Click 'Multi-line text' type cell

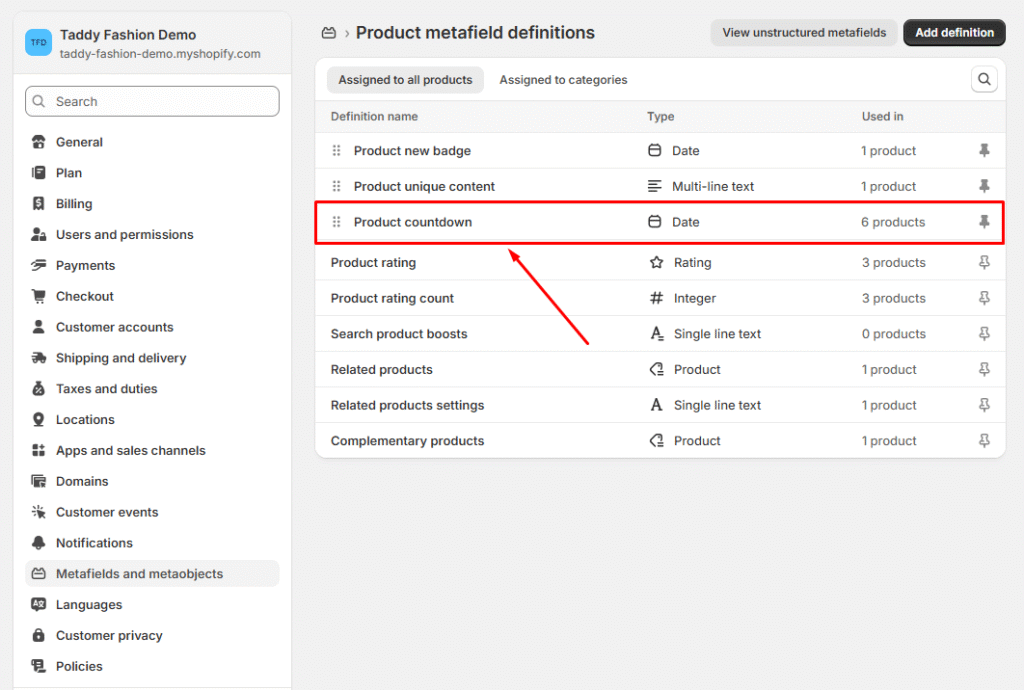[712, 186]
